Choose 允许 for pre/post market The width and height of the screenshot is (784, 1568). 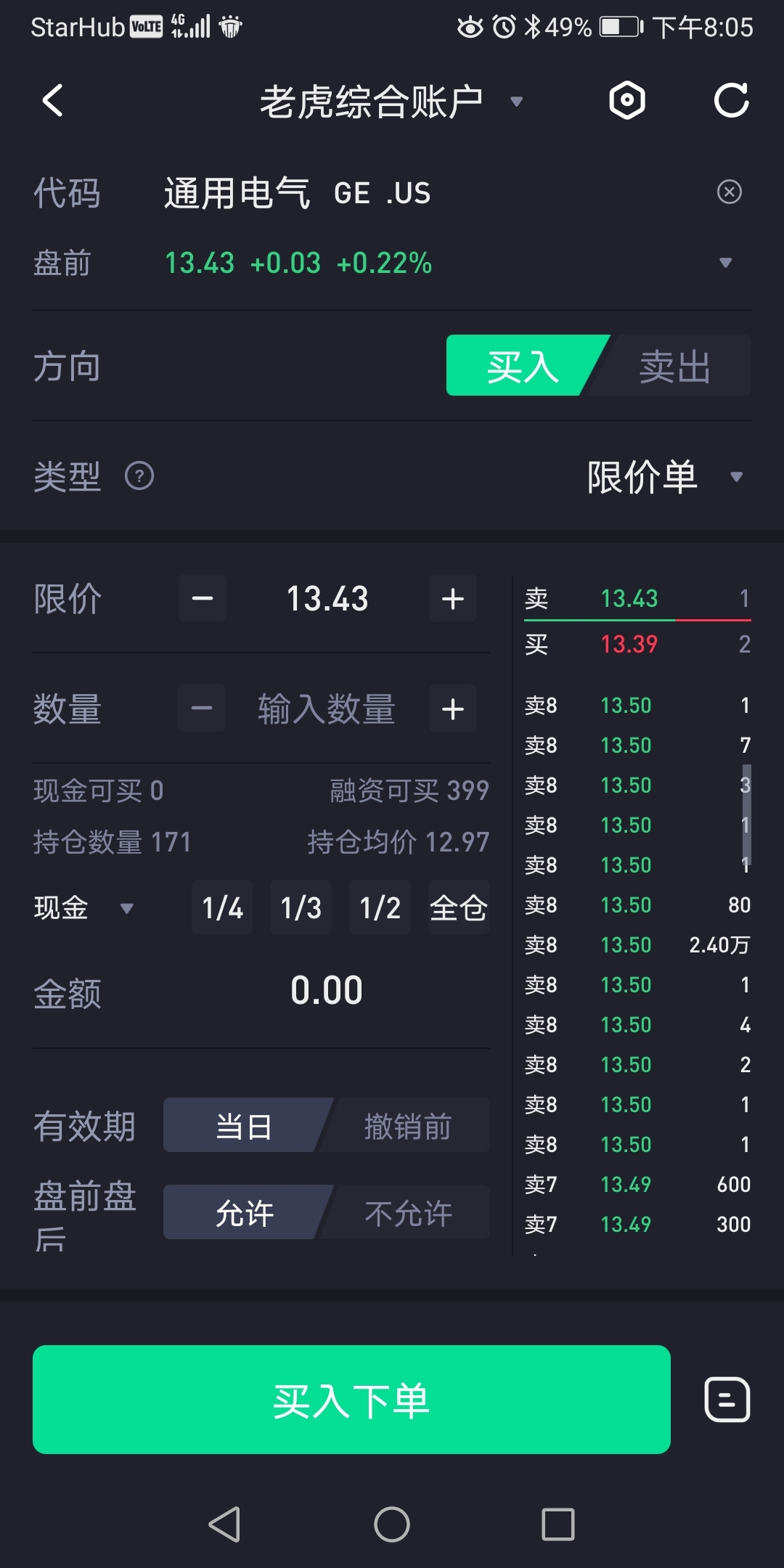click(x=244, y=1213)
